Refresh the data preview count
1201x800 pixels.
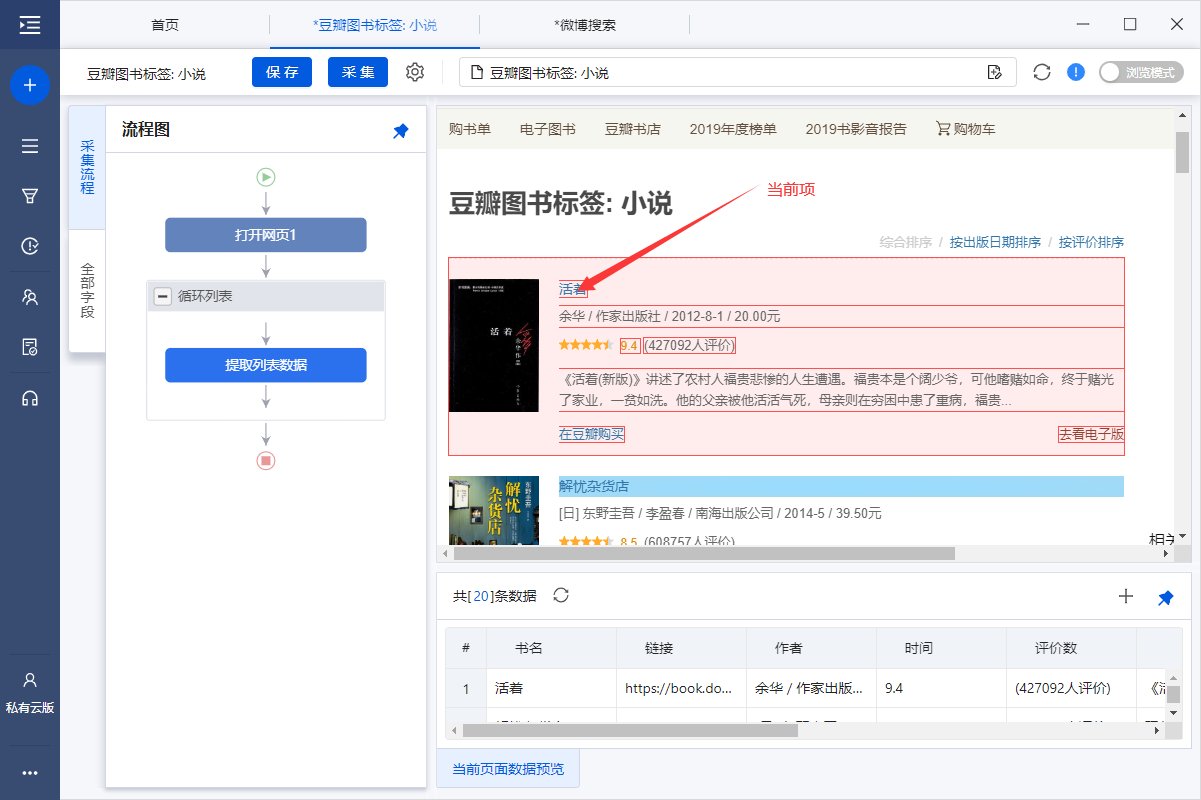(x=561, y=595)
